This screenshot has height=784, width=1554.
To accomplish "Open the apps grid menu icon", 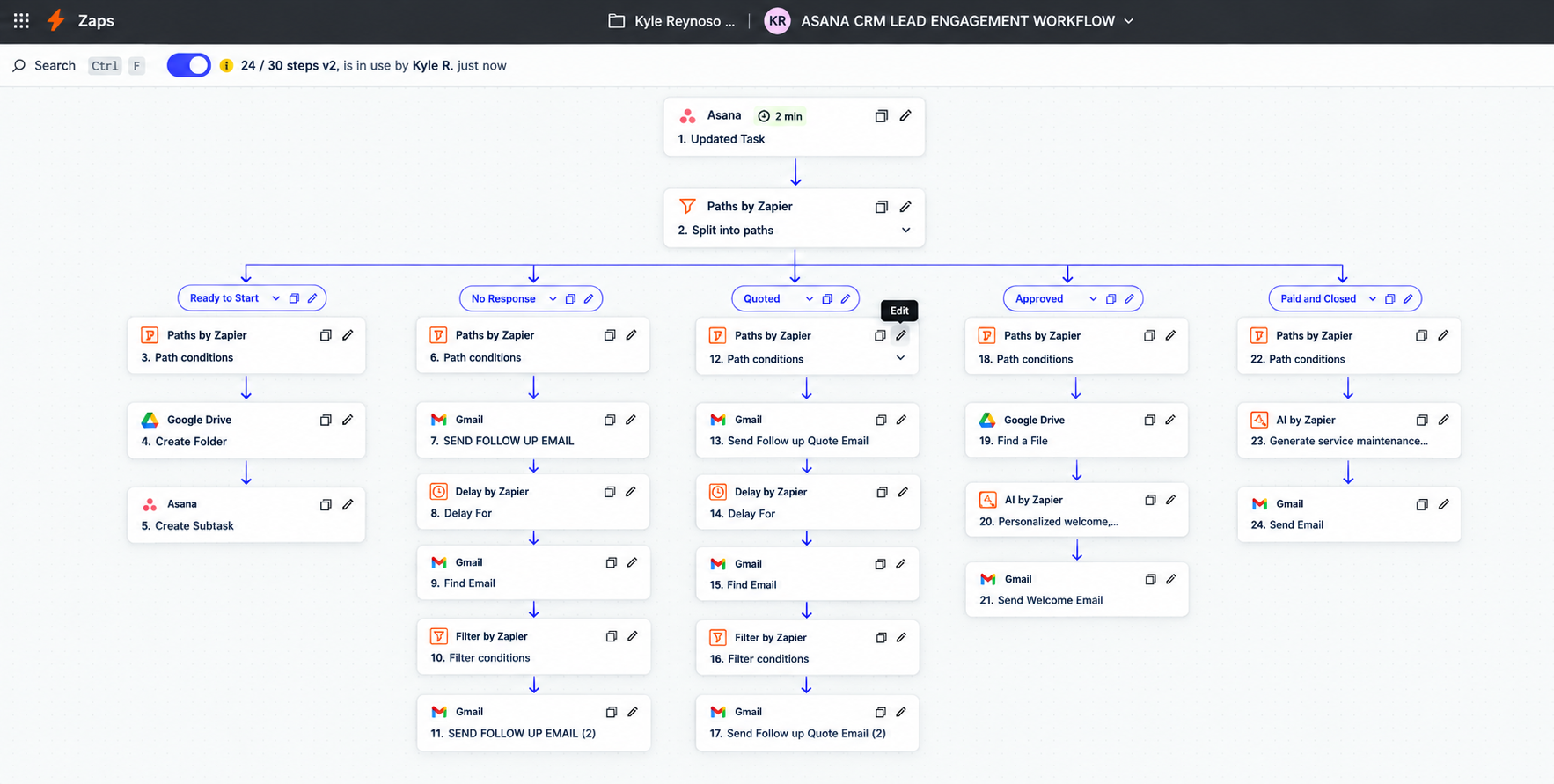I will pos(21,20).
